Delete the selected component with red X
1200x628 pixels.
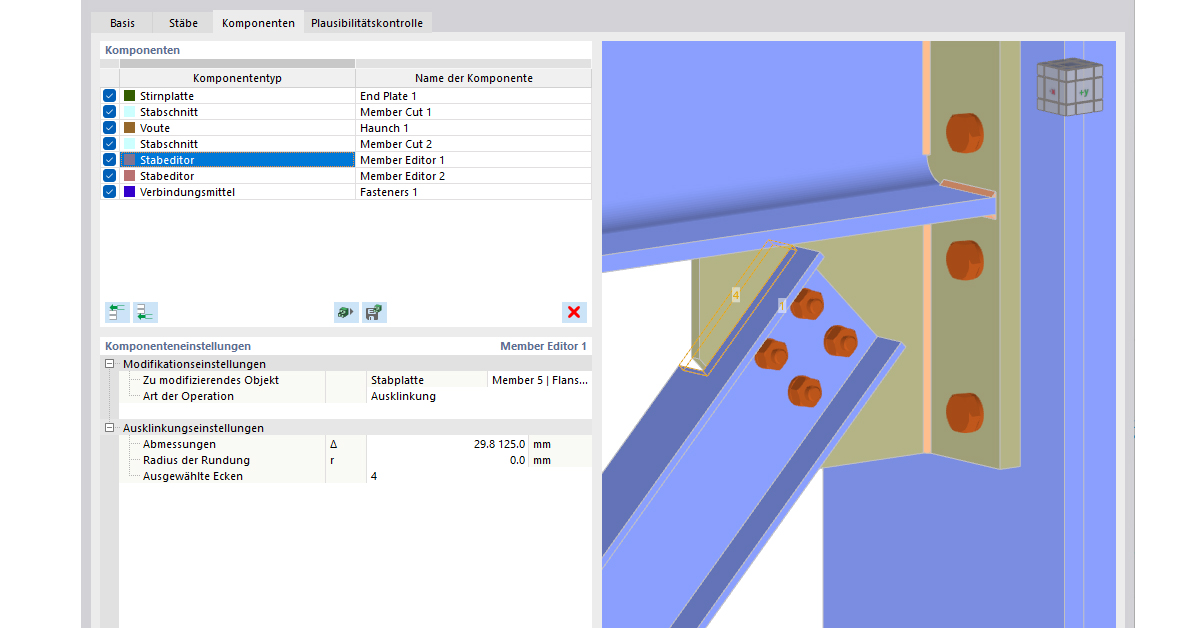574,312
